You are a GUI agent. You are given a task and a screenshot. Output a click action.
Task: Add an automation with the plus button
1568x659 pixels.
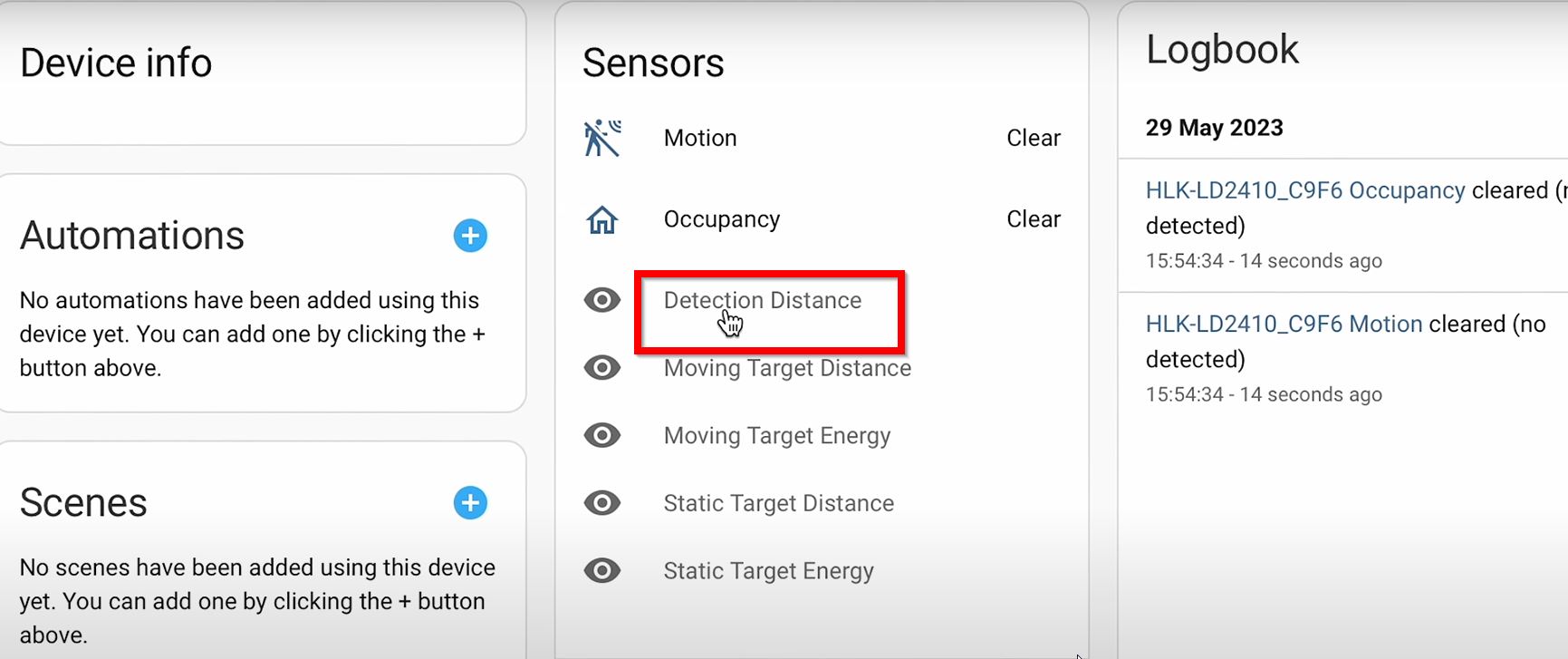470,236
